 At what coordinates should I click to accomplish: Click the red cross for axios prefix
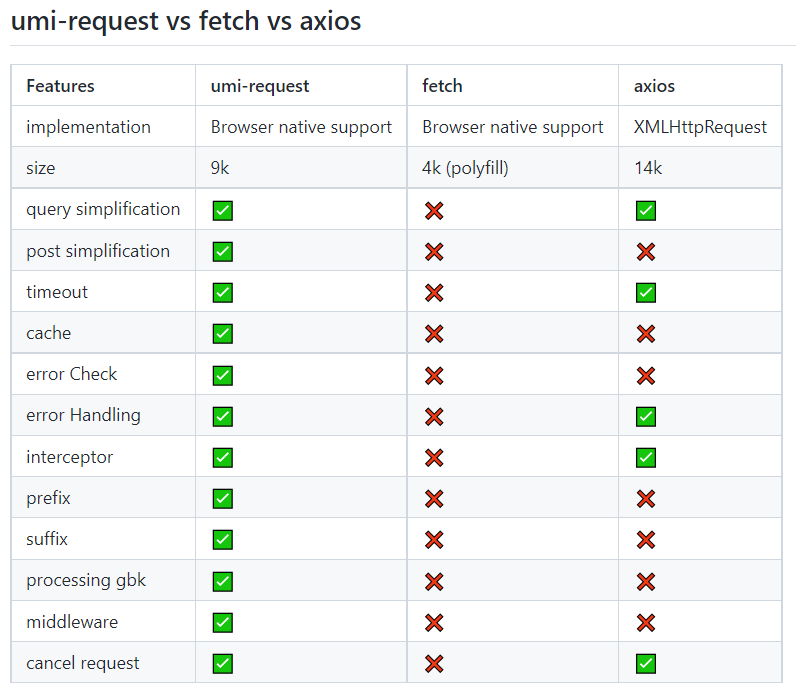(646, 499)
